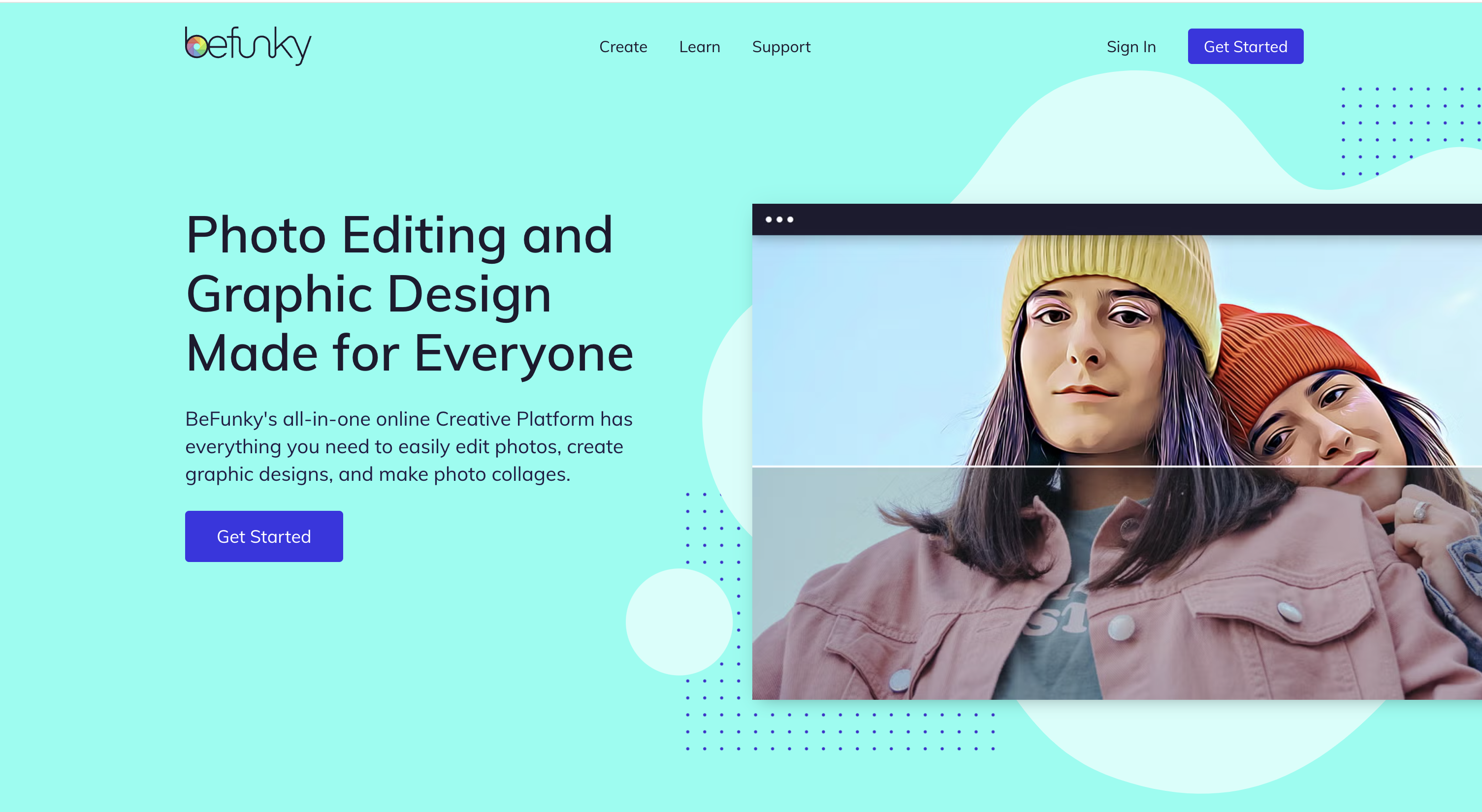Click the three dots in the preview window bar

pyautogui.click(x=779, y=219)
